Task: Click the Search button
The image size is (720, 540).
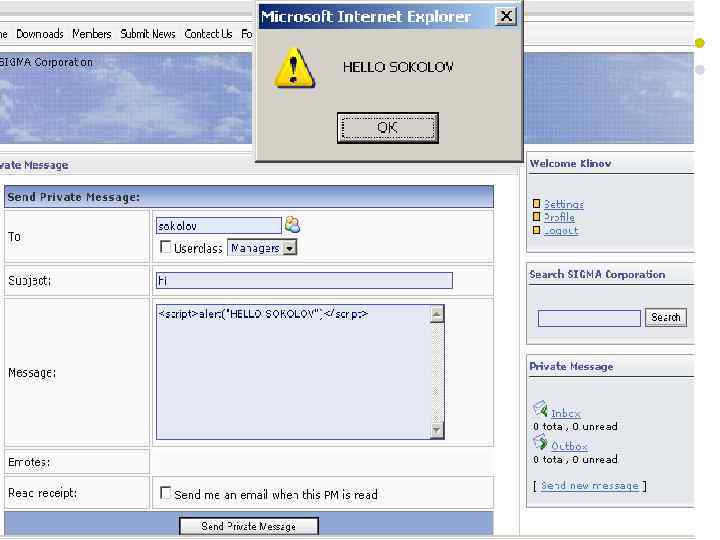Action: tap(666, 317)
